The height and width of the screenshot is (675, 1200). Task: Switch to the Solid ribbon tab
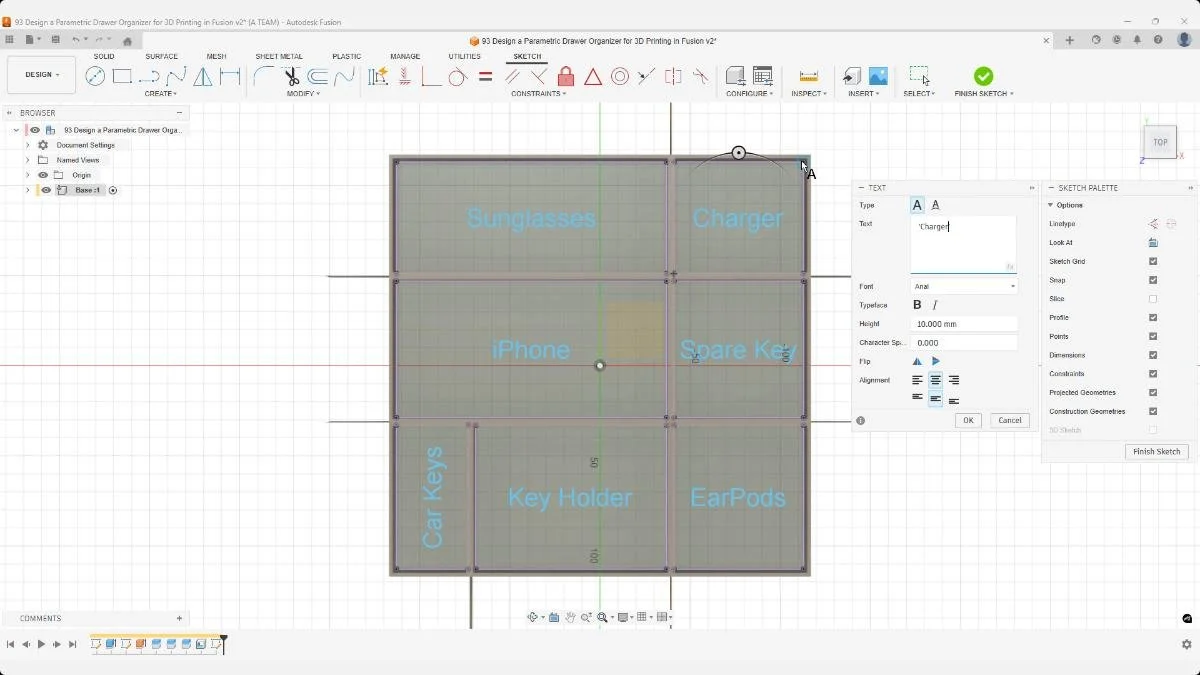click(104, 56)
